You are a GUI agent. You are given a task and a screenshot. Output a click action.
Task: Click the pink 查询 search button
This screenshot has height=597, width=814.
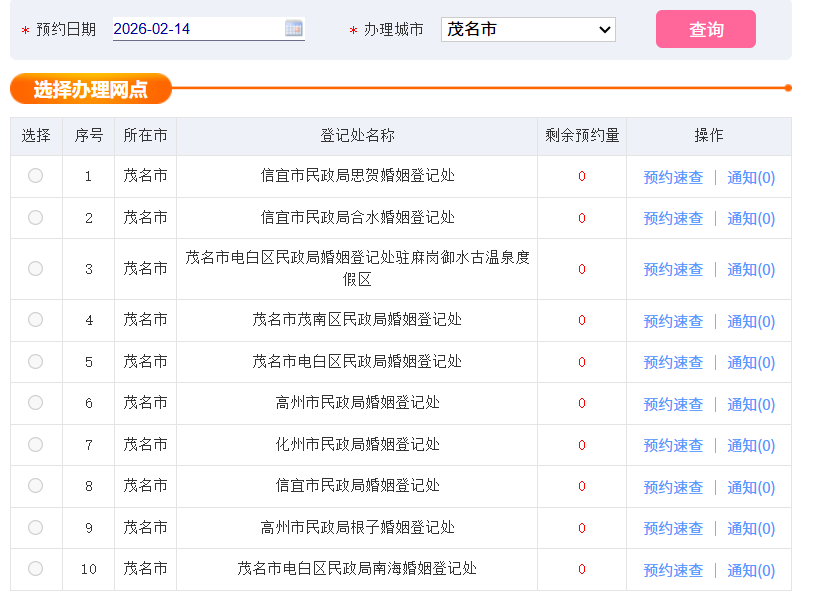(705, 29)
